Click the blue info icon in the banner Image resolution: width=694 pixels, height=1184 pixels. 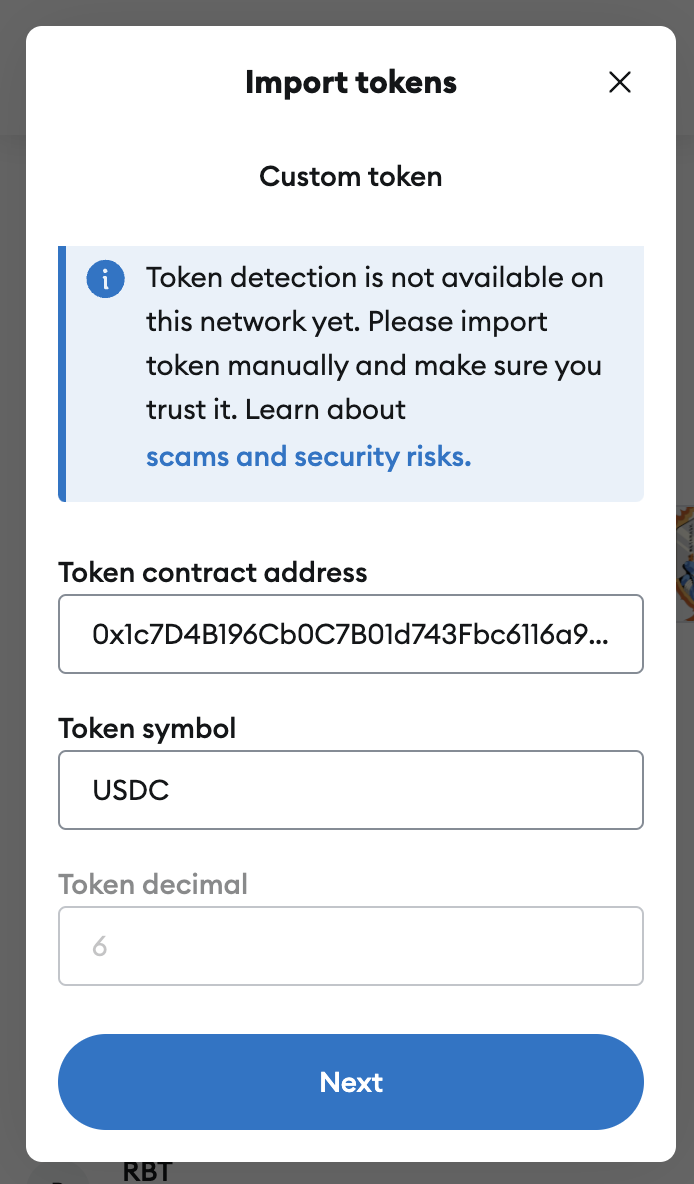(x=106, y=279)
